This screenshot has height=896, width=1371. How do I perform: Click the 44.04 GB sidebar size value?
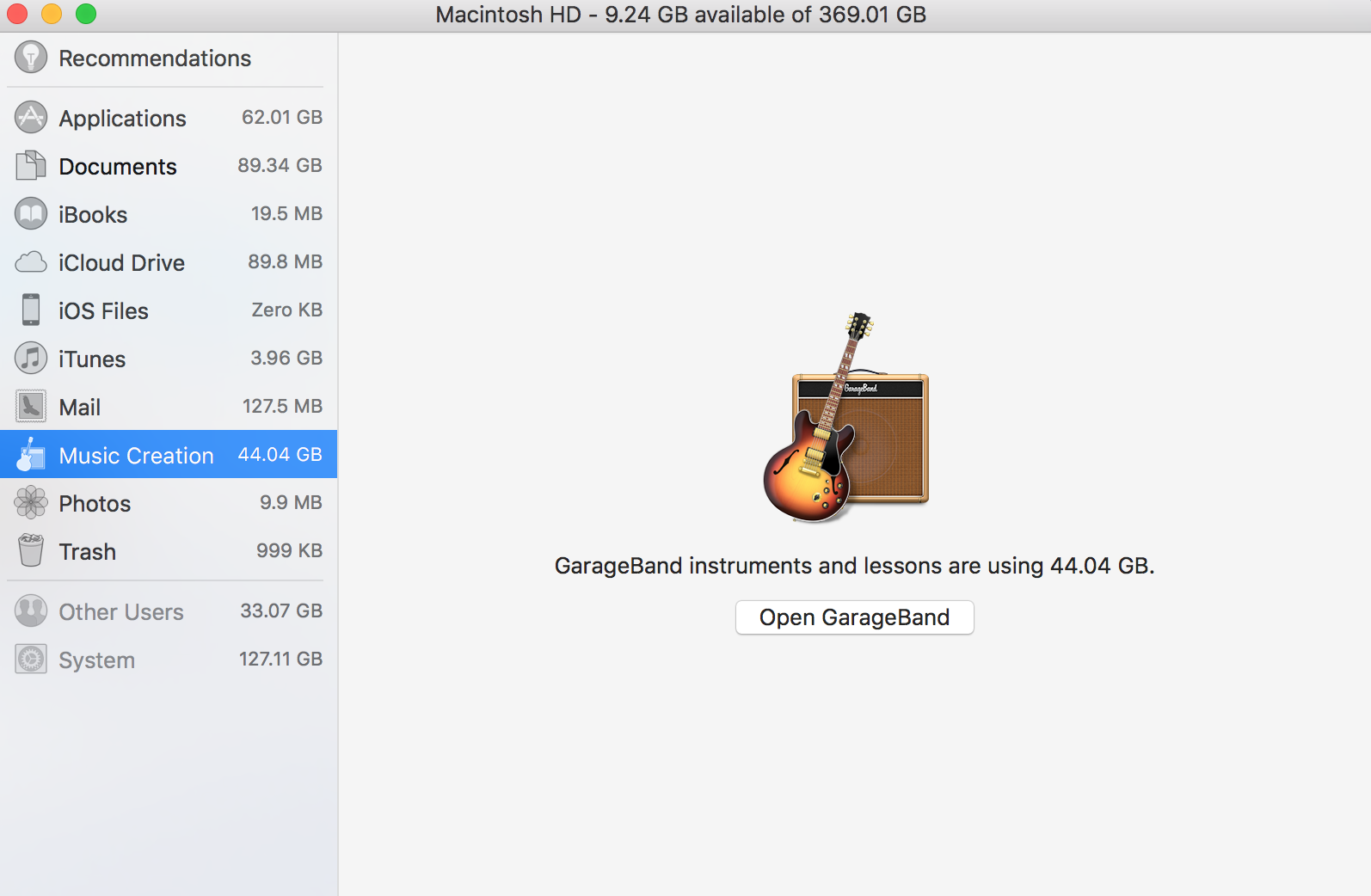pos(280,454)
